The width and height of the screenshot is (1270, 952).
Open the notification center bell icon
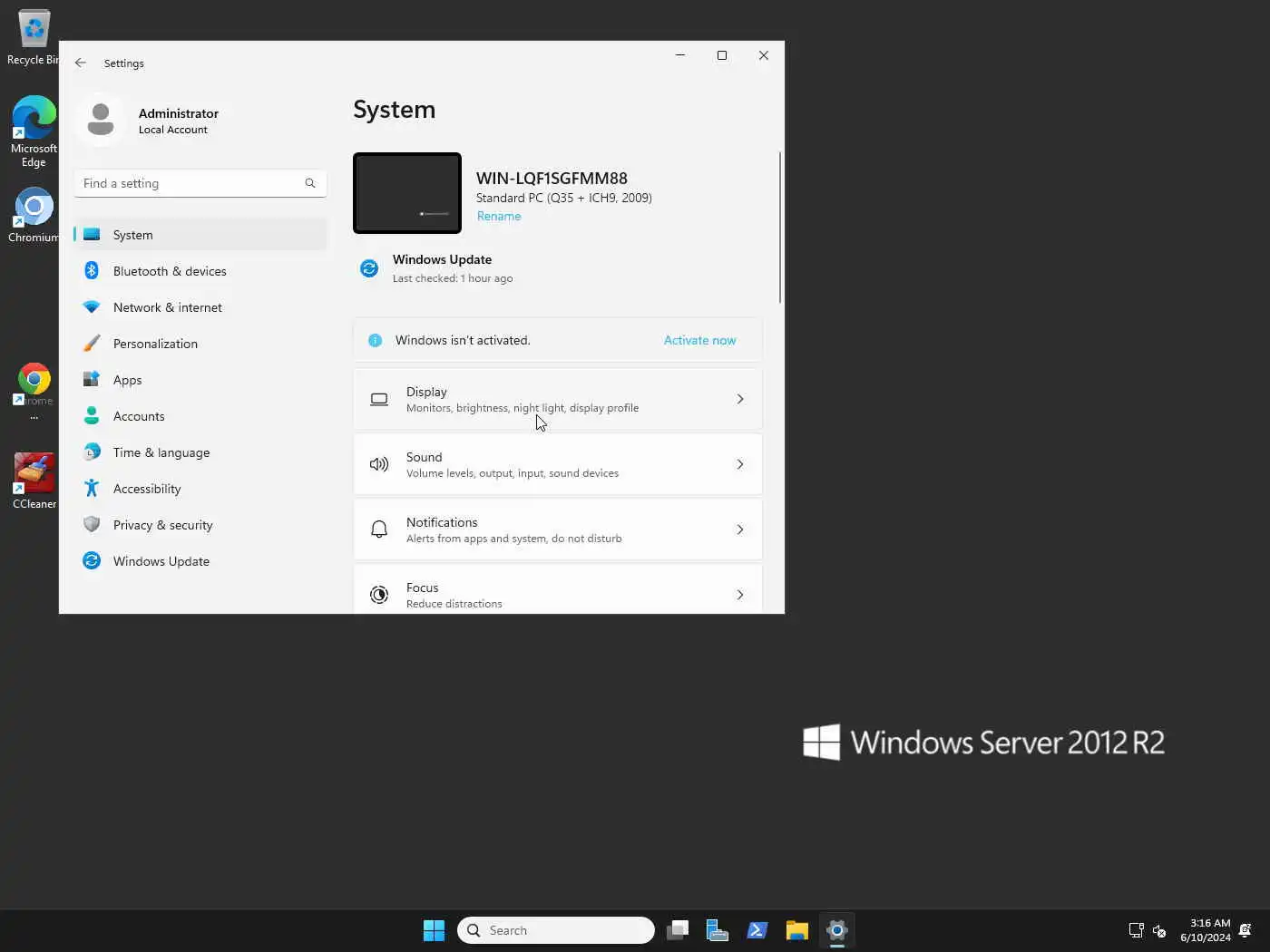pos(1246,930)
